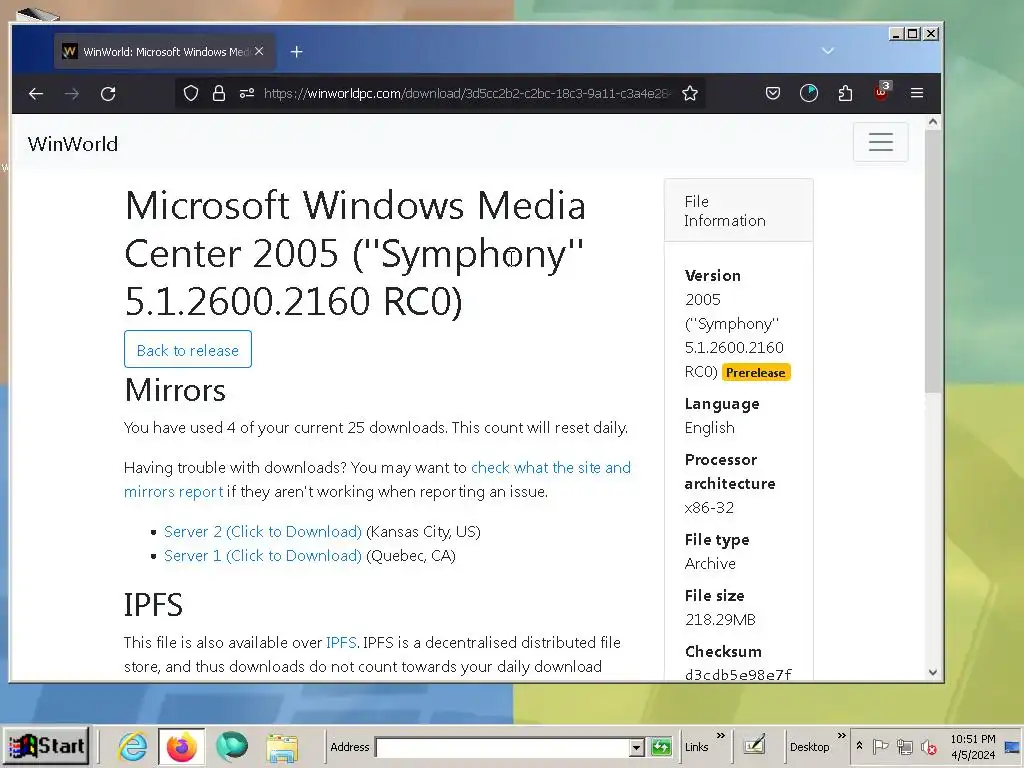Open the uBlock Origin icon with badge 3

point(882,92)
